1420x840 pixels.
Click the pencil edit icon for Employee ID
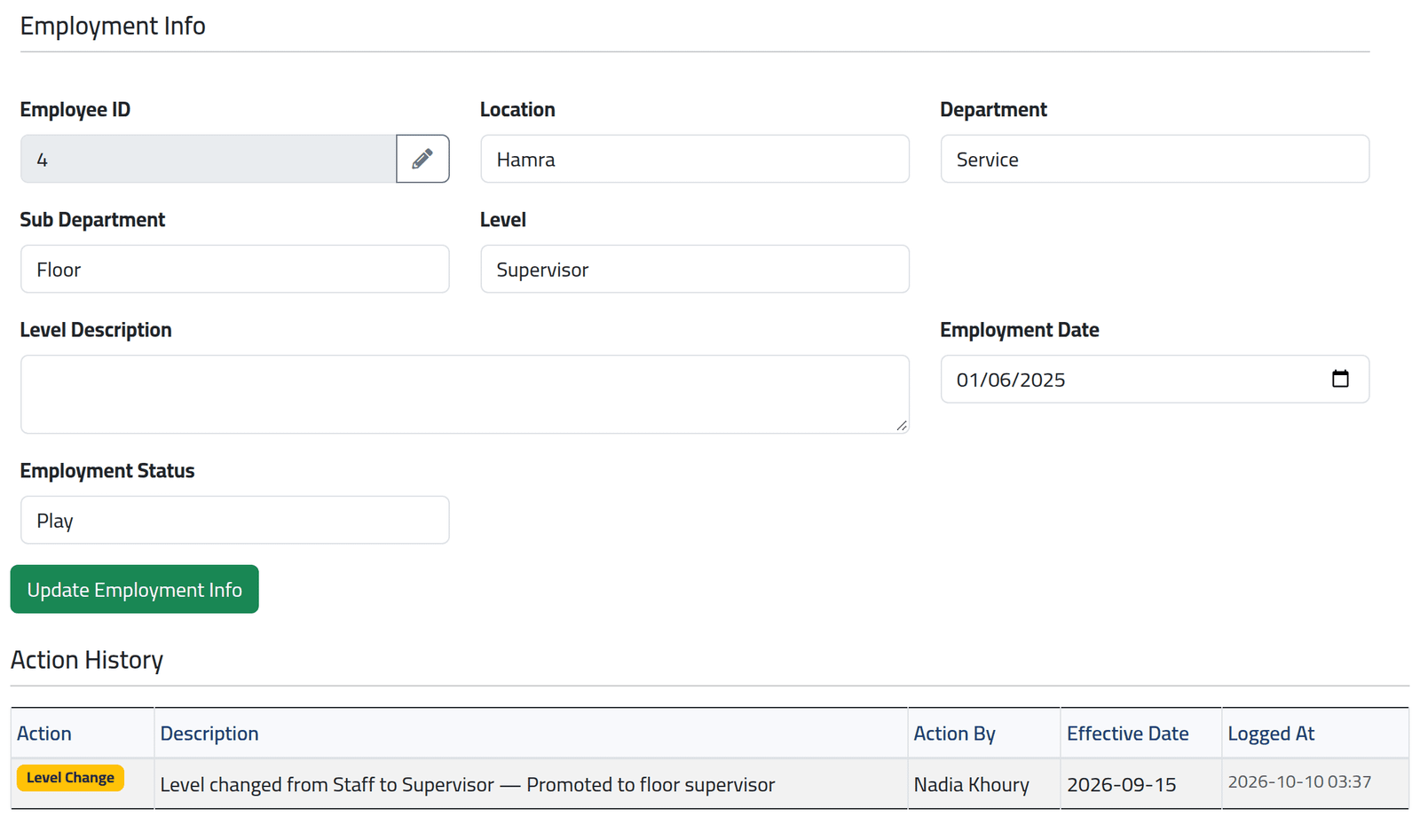click(422, 159)
